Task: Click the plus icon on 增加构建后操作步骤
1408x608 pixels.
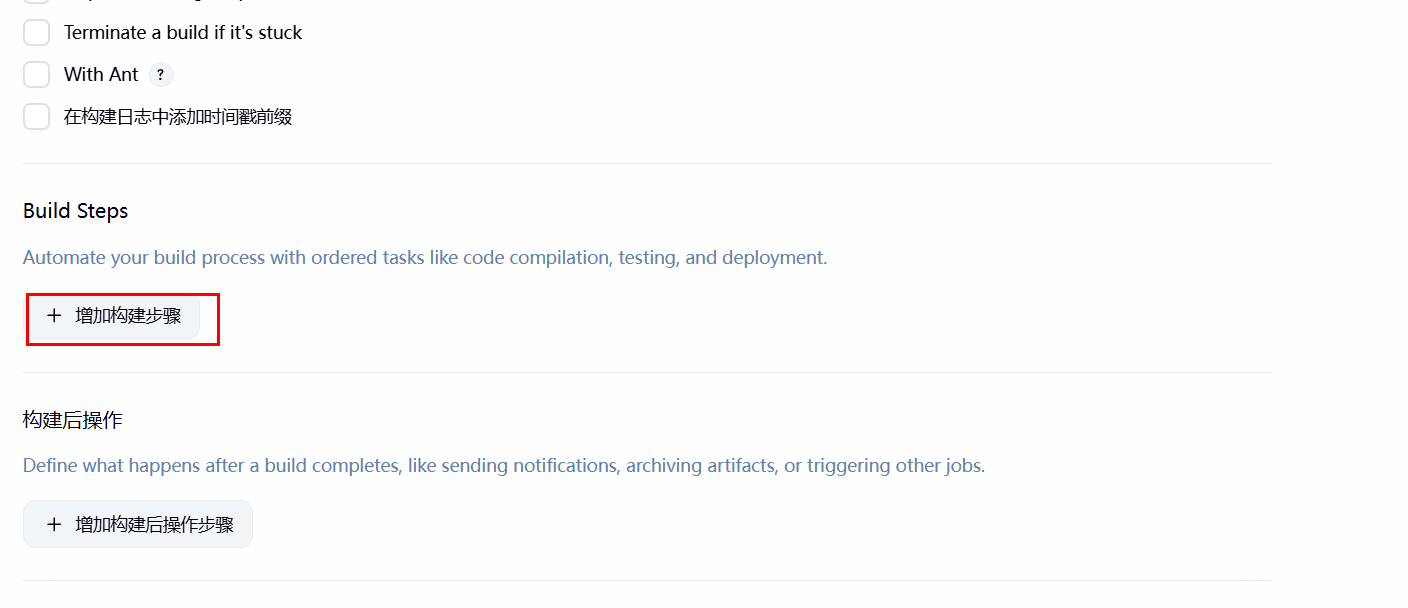Action: [x=54, y=524]
